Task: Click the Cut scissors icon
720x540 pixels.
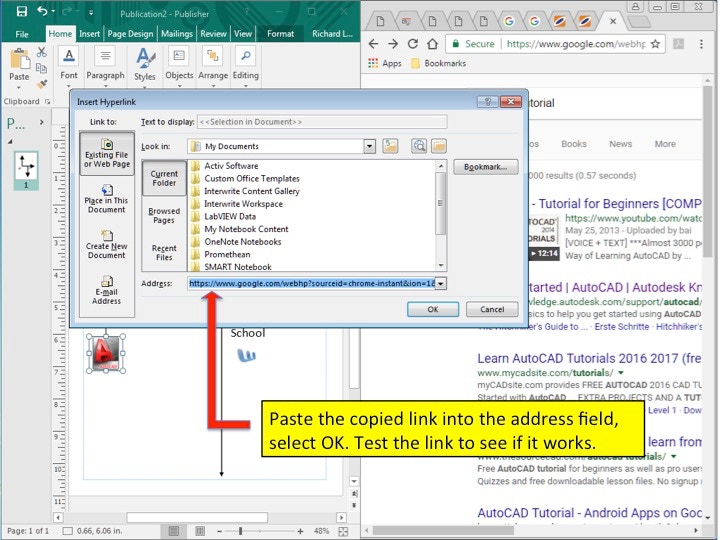Action: click(x=42, y=52)
